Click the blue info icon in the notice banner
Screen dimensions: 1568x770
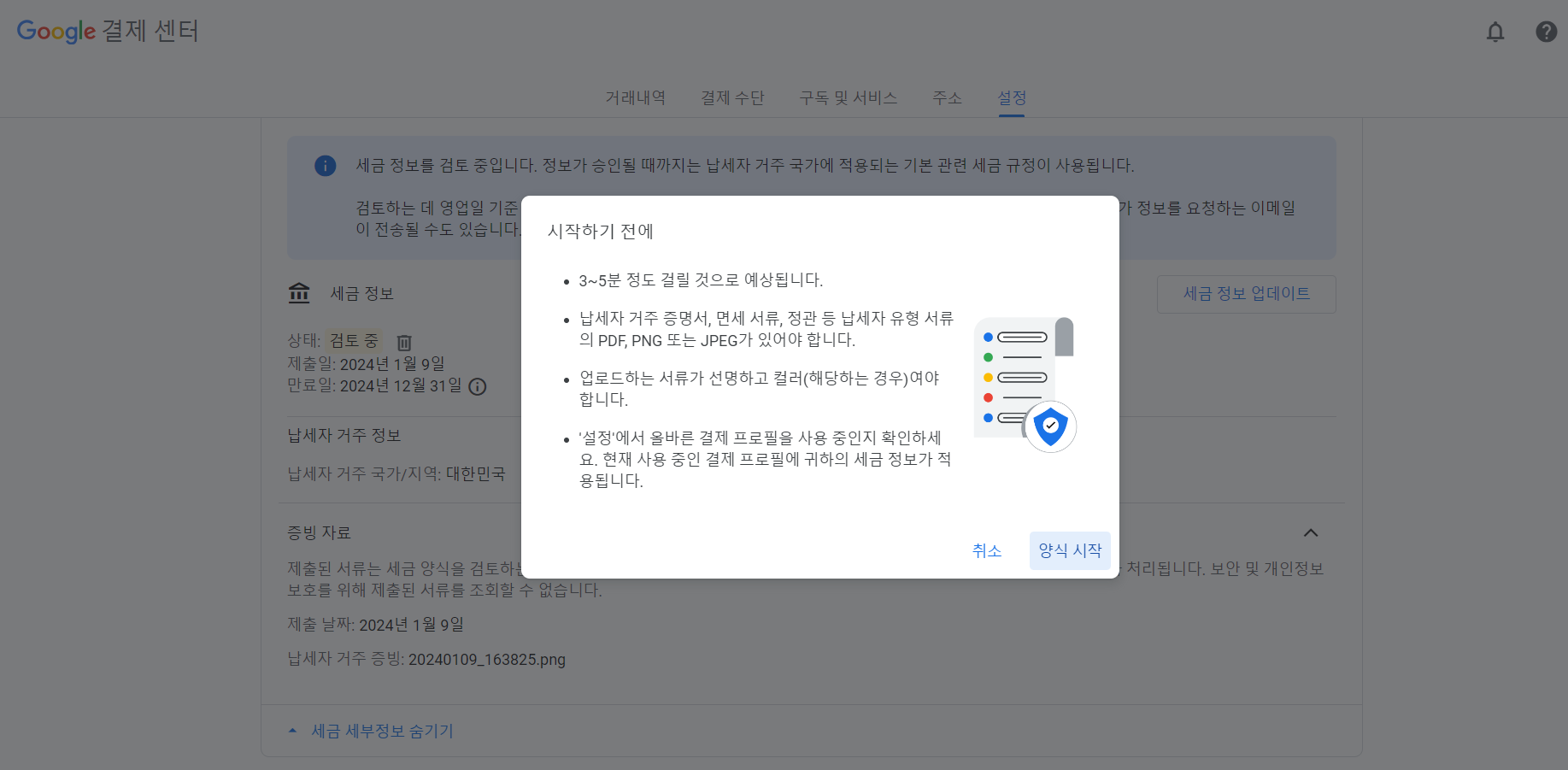tap(326, 166)
